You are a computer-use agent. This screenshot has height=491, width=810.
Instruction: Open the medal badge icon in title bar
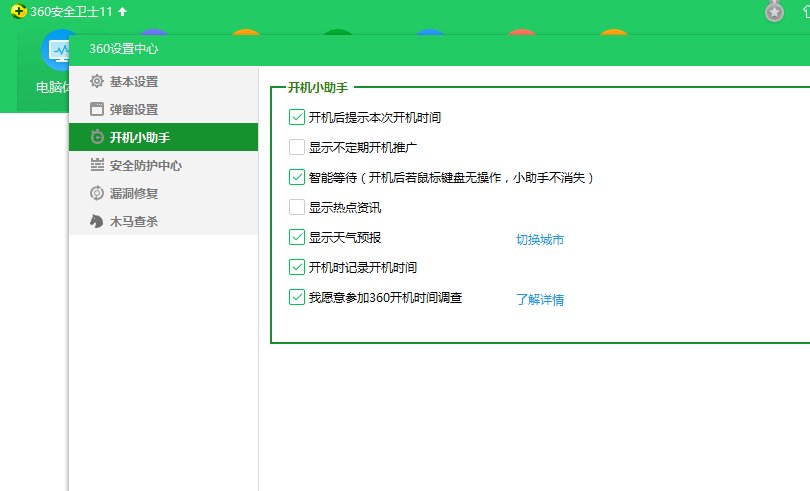pos(774,11)
